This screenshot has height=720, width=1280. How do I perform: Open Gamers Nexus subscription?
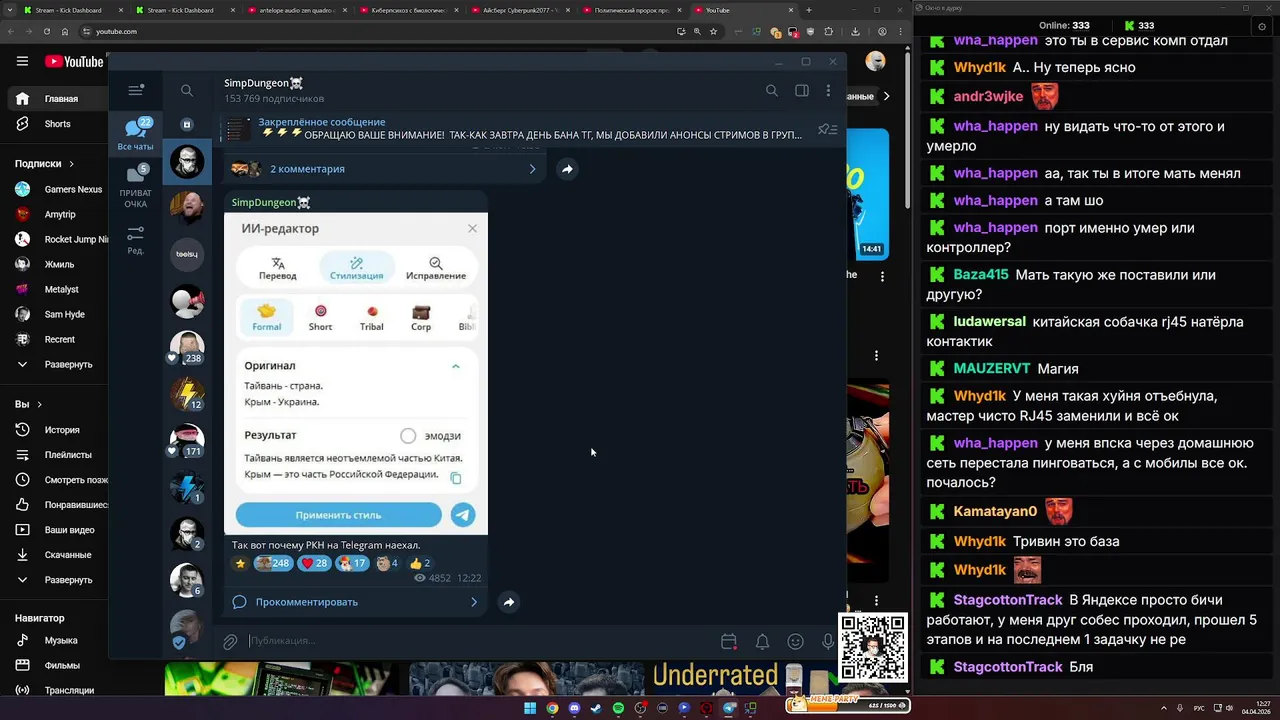(60, 189)
